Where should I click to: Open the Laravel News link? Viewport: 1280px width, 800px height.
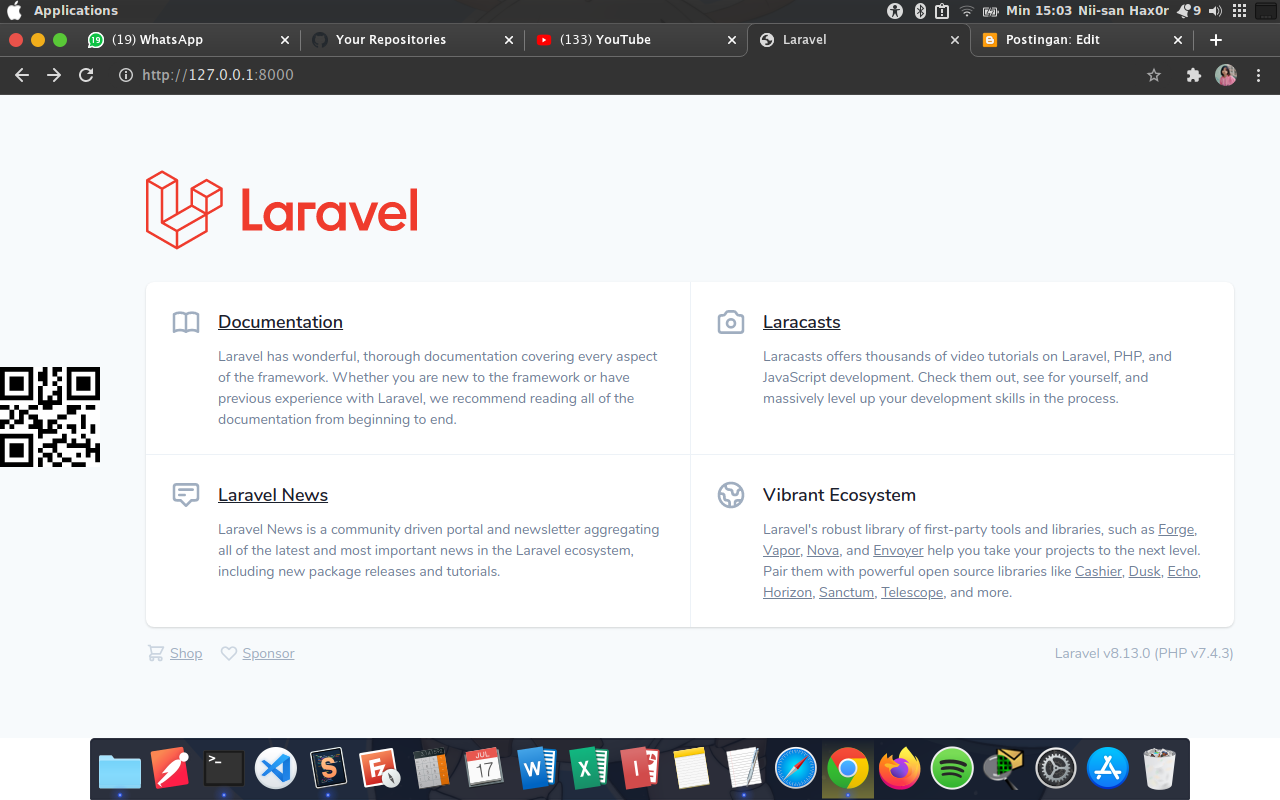(273, 495)
